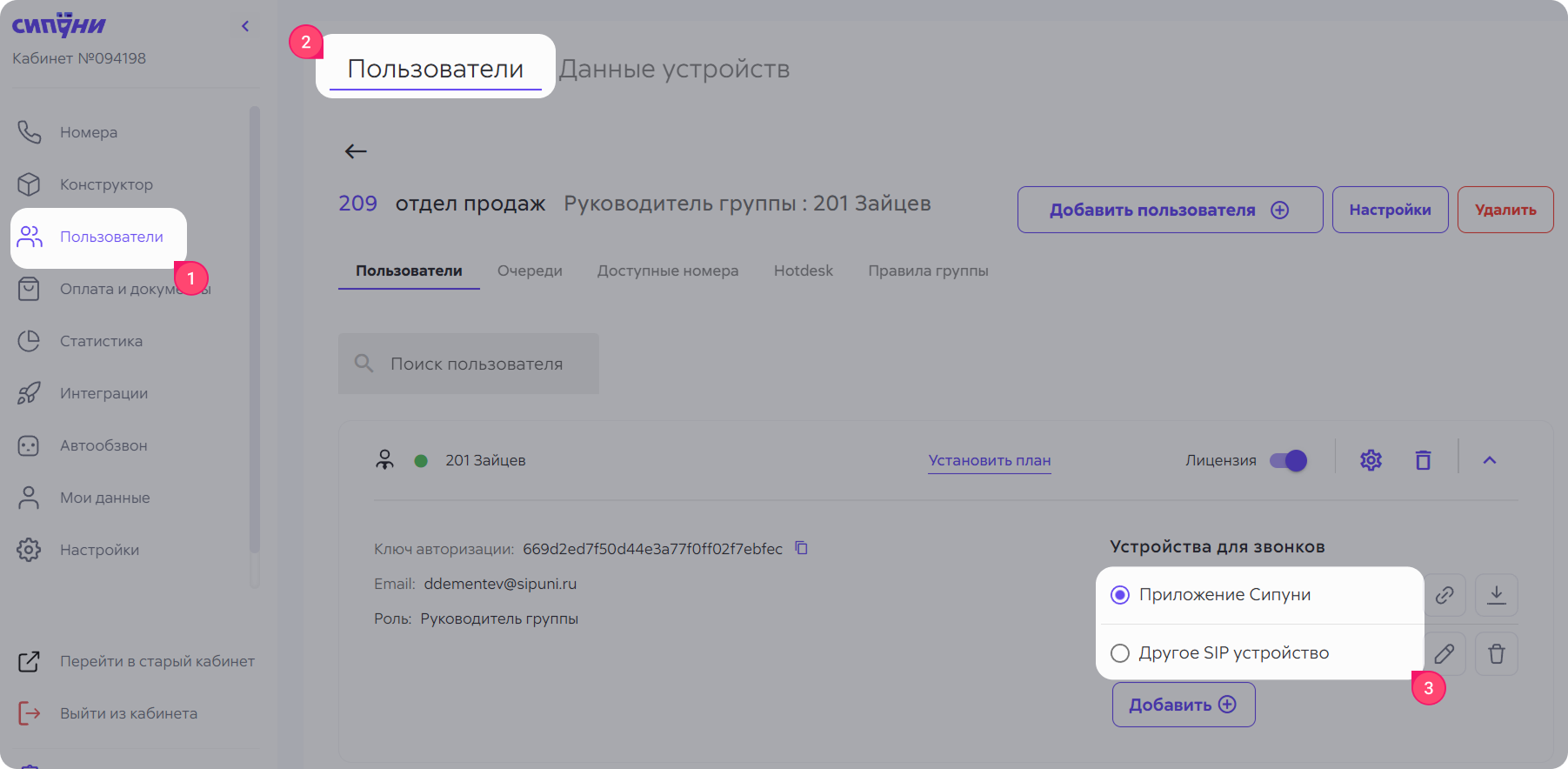
Task: Click the Добавить пользователя button
Action: pyautogui.click(x=1169, y=210)
